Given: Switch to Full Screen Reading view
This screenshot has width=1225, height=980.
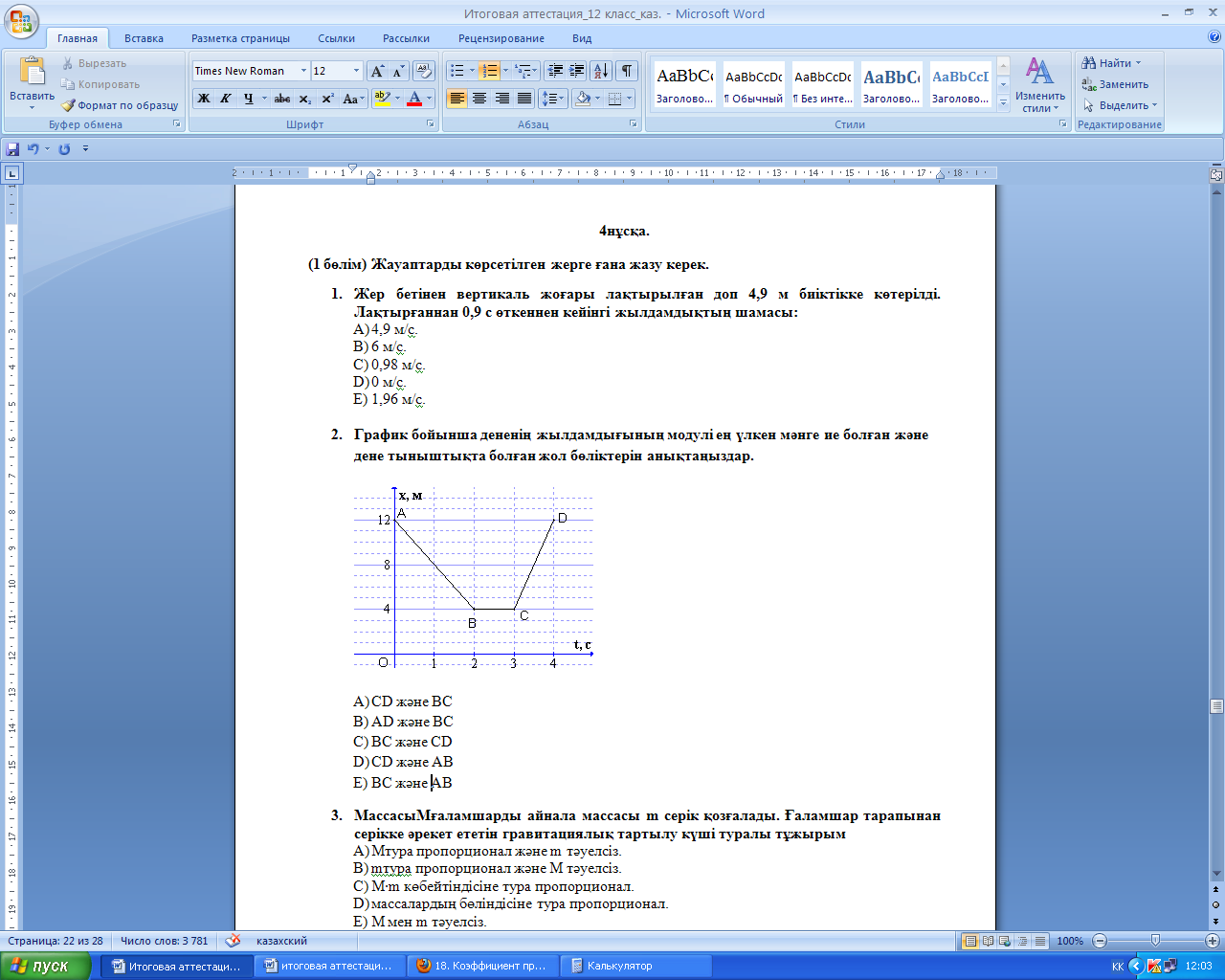Looking at the screenshot, I should coord(988,941).
